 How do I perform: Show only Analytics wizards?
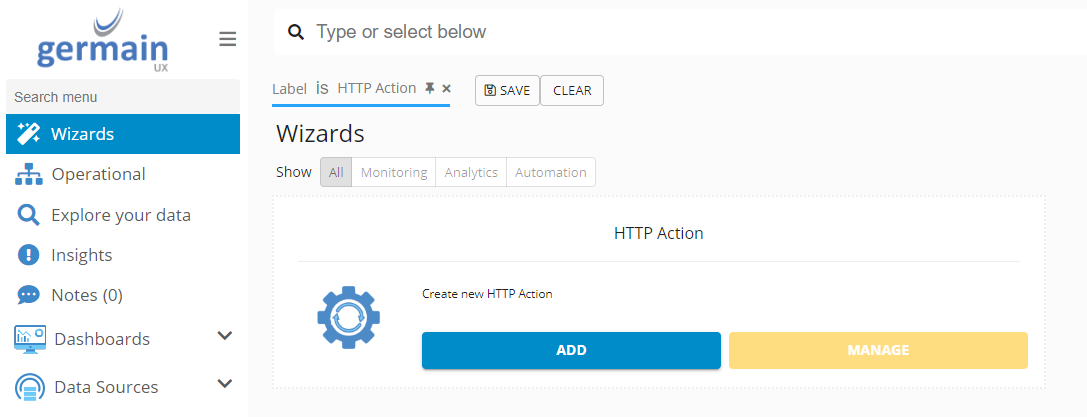pyautogui.click(x=471, y=172)
